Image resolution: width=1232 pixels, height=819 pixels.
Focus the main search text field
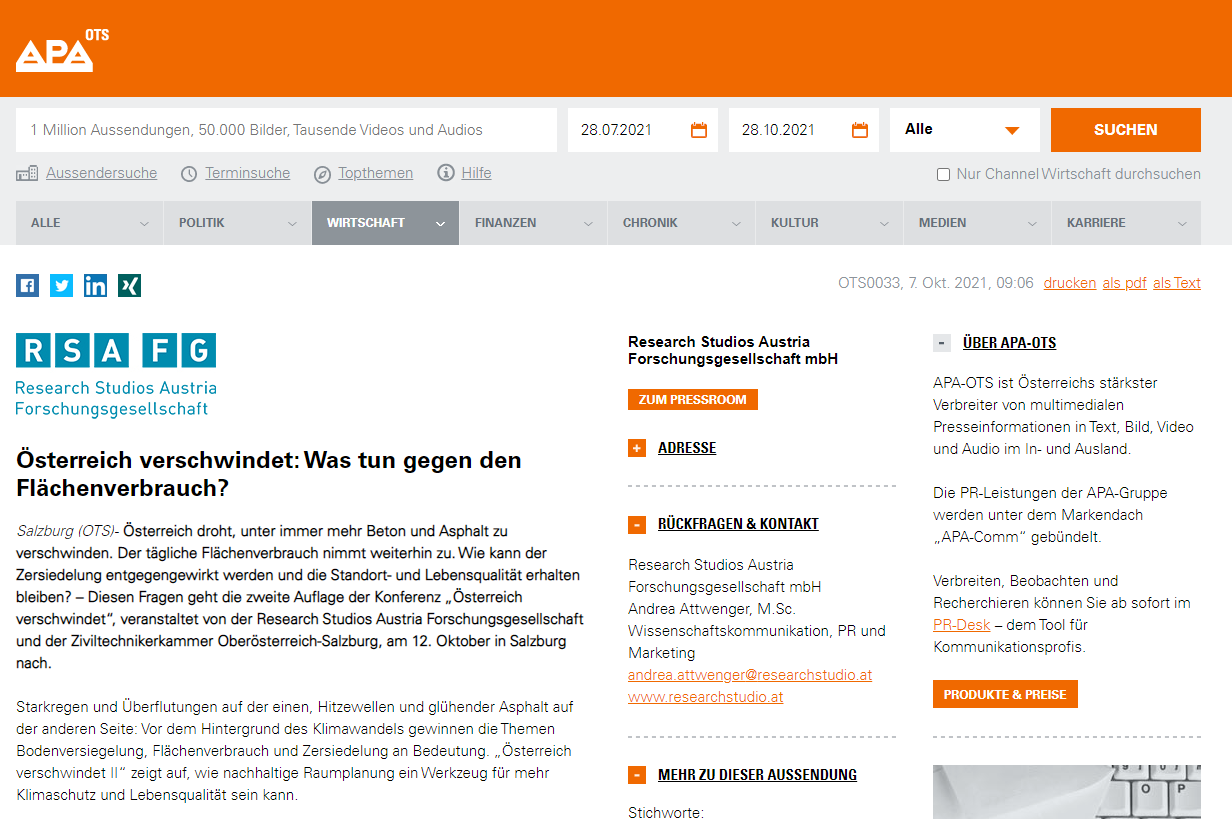click(286, 130)
